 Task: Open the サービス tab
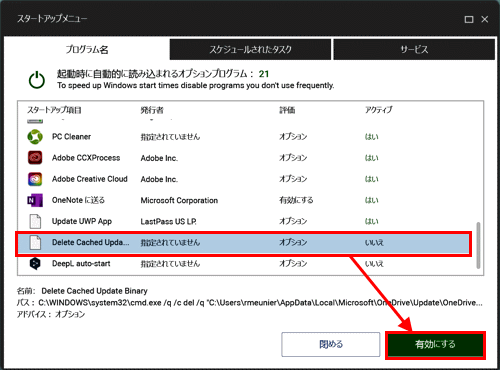point(414,49)
